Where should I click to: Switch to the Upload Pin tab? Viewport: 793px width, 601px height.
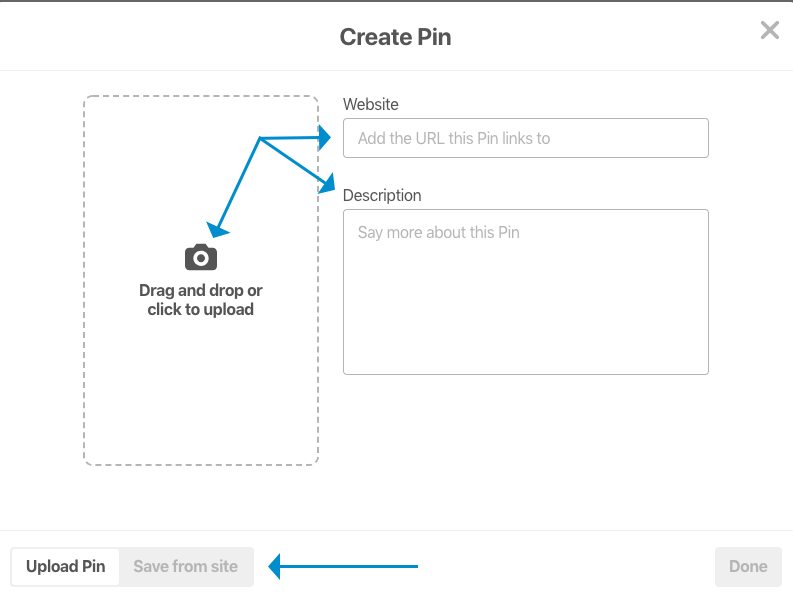(66, 566)
